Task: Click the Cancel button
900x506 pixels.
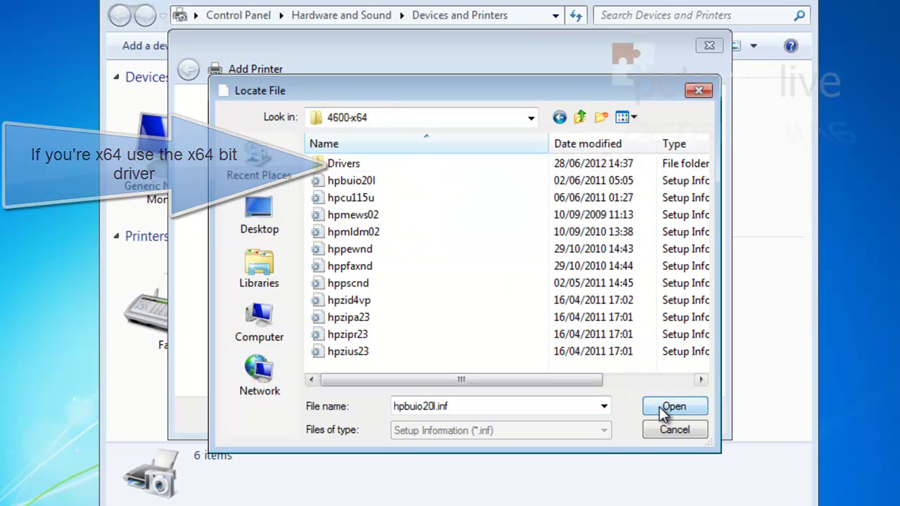Action: pyautogui.click(x=675, y=430)
